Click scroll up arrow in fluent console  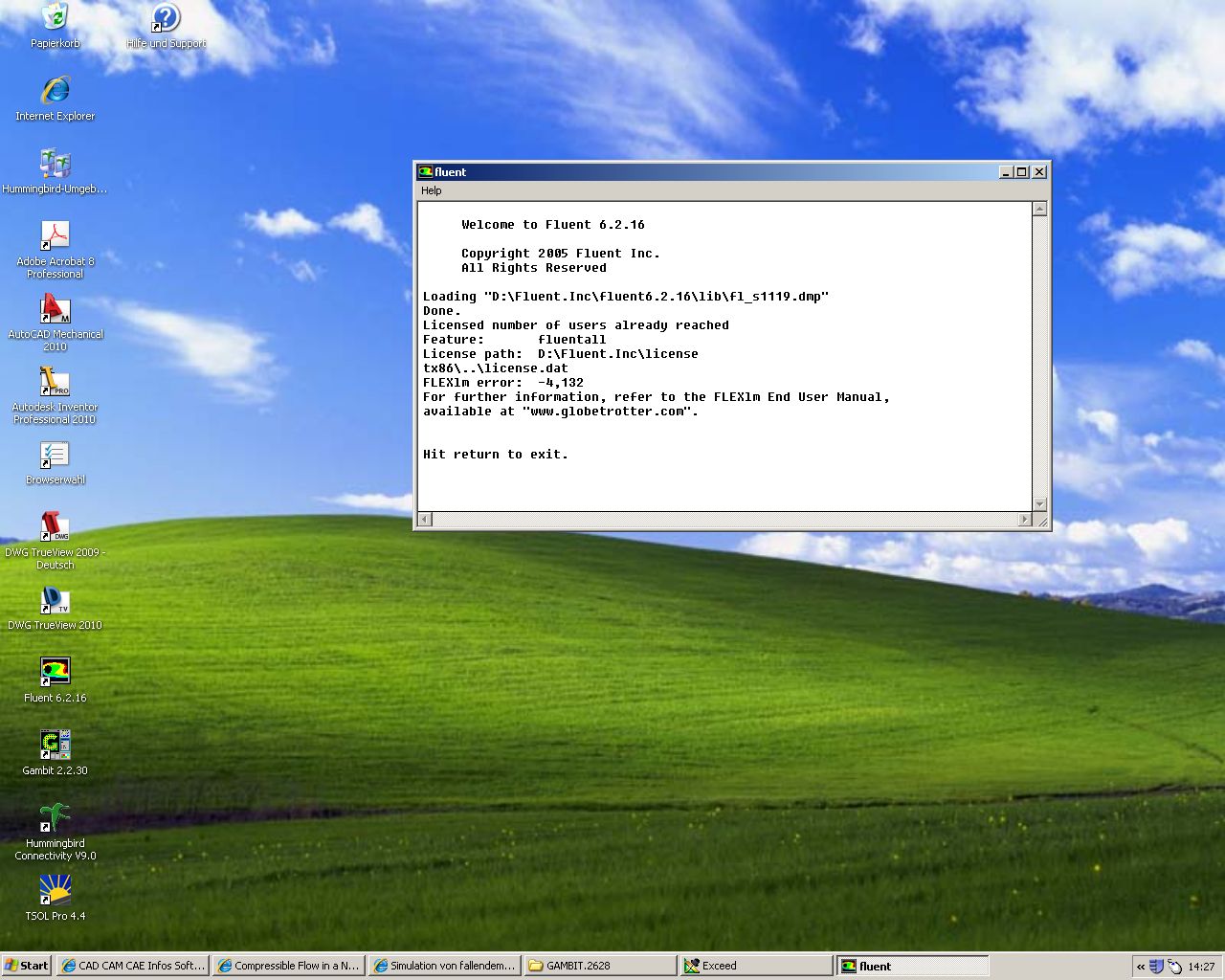coord(1039,209)
